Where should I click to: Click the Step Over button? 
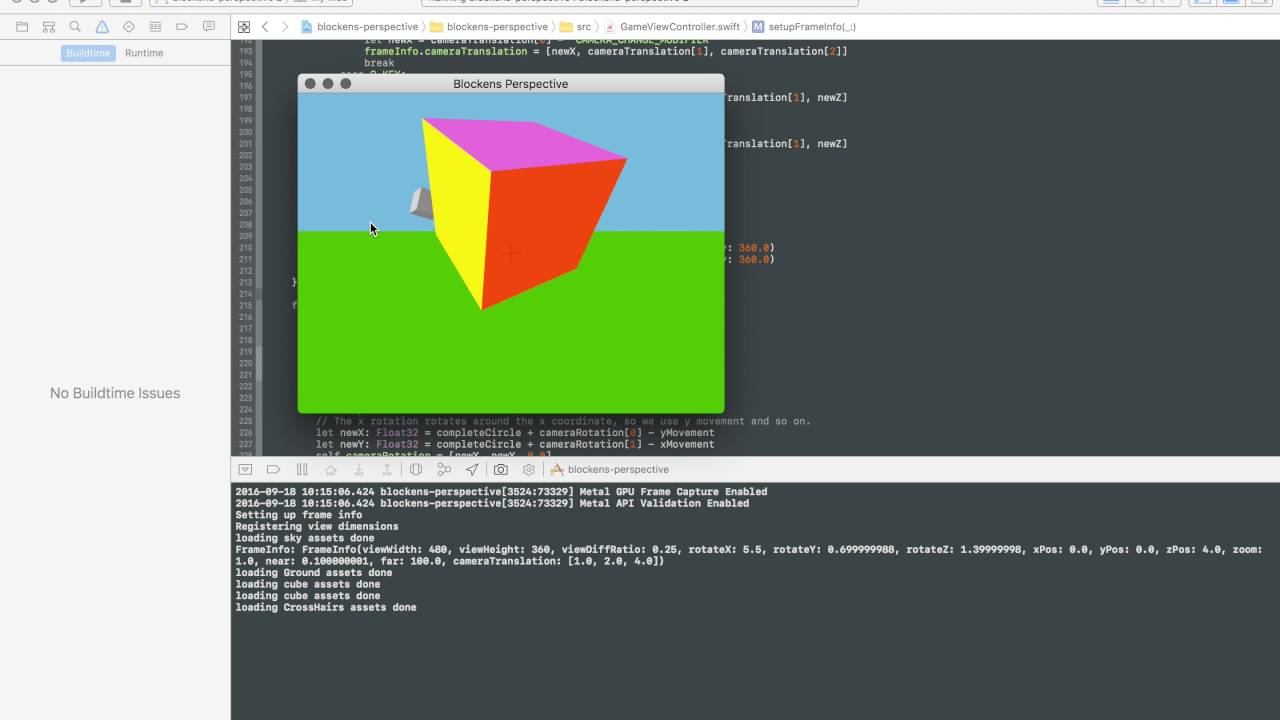click(x=330, y=469)
